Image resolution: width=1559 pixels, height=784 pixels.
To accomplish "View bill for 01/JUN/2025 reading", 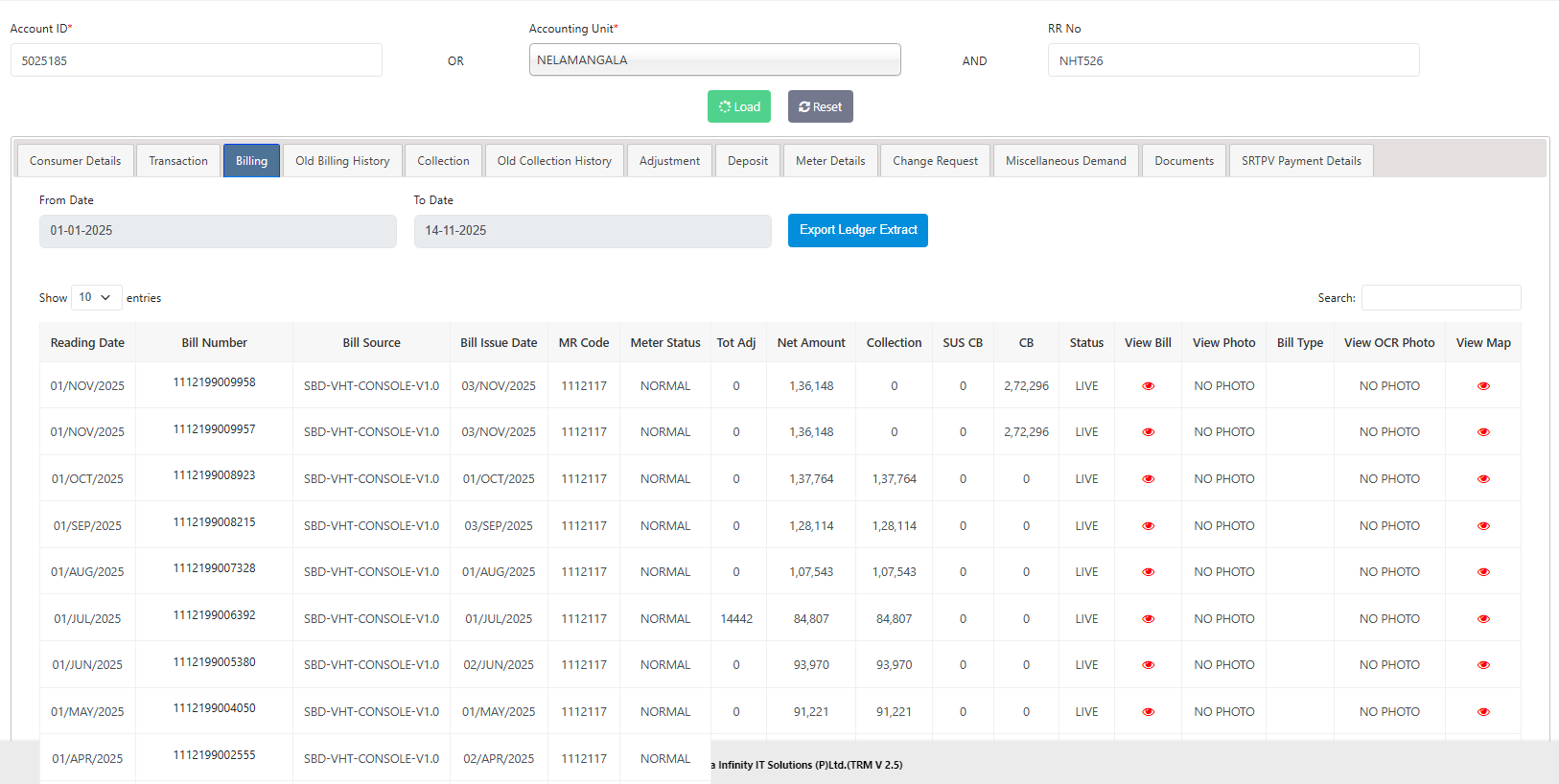I will pyautogui.click(x=1148, y=665).
